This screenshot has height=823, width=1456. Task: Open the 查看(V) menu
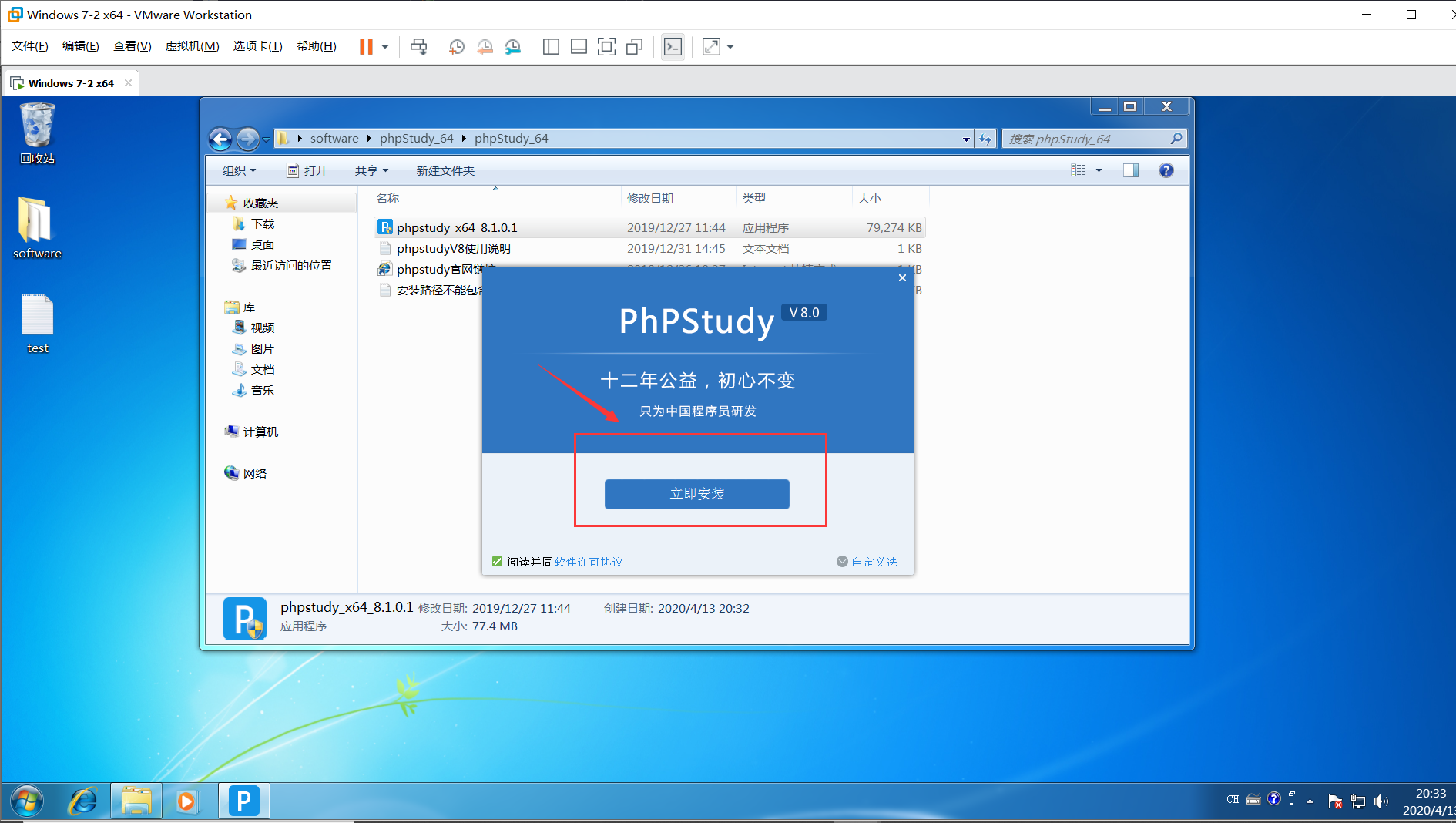click(132, 46)
